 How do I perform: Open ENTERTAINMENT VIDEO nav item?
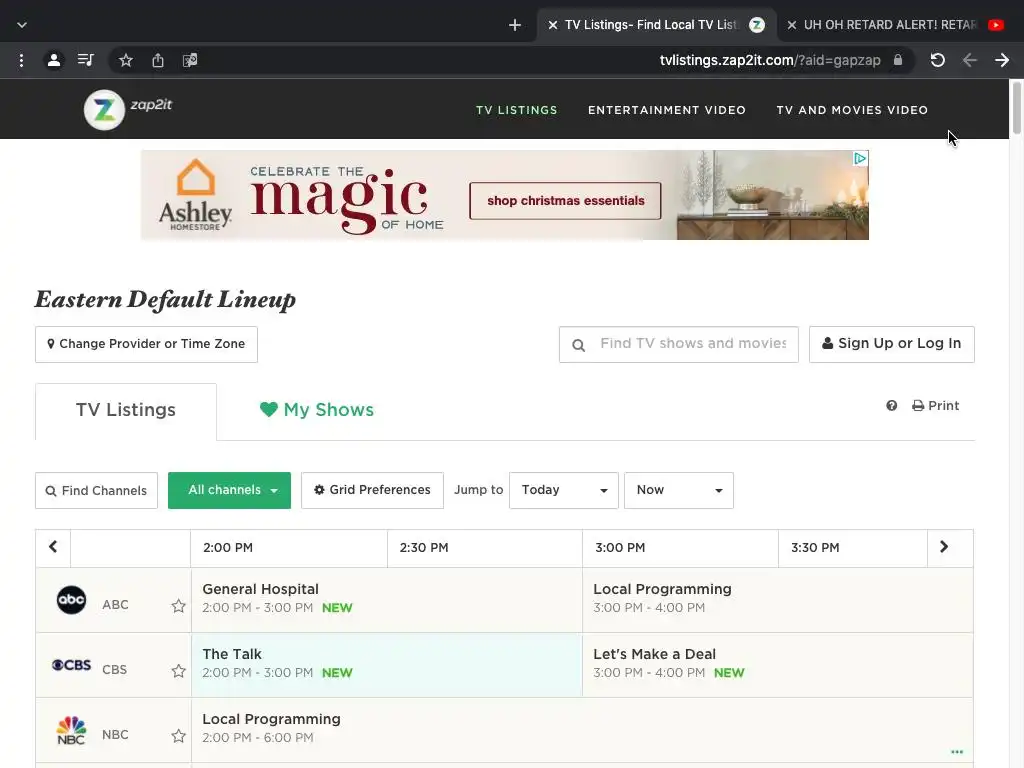coord(667,110)
